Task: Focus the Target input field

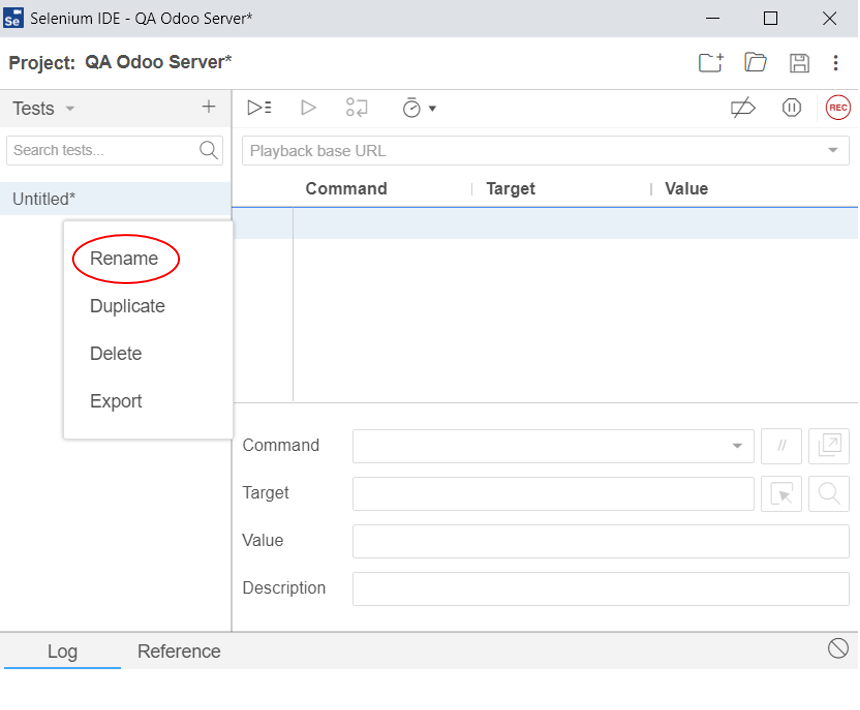Action: (x=553, y=494)
